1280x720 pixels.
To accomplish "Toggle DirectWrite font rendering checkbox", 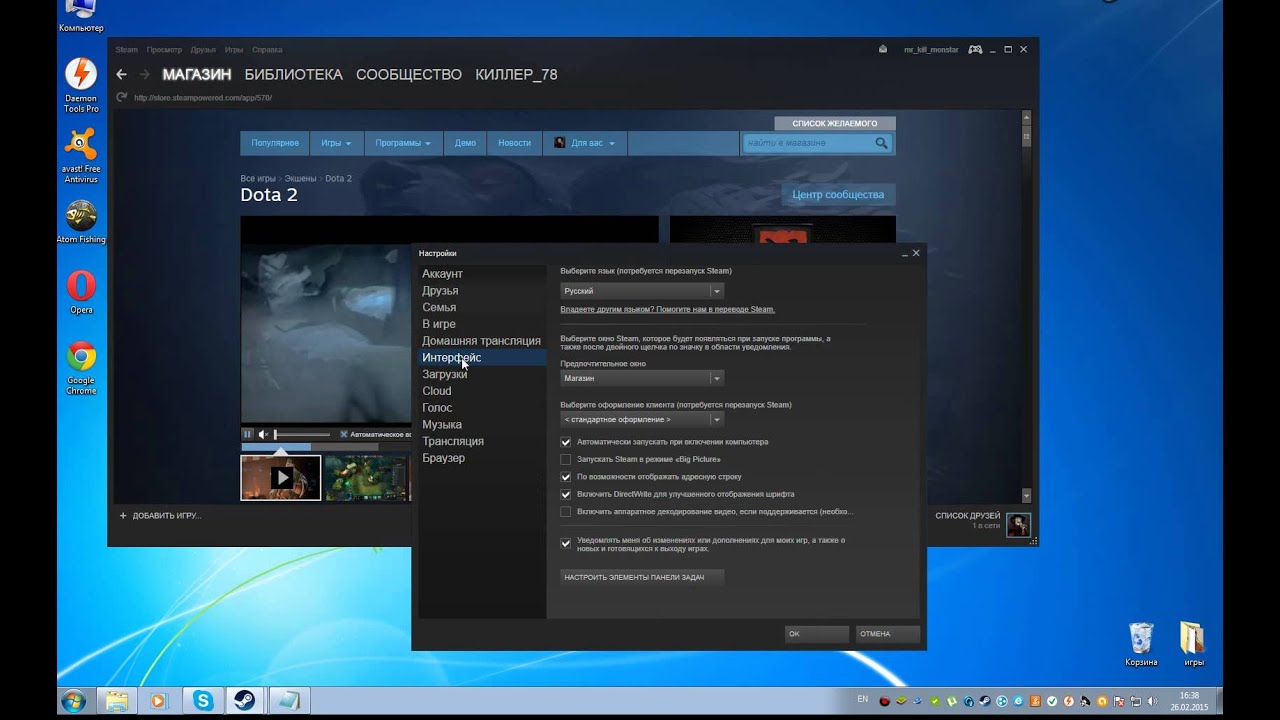I will coord(566,494).
